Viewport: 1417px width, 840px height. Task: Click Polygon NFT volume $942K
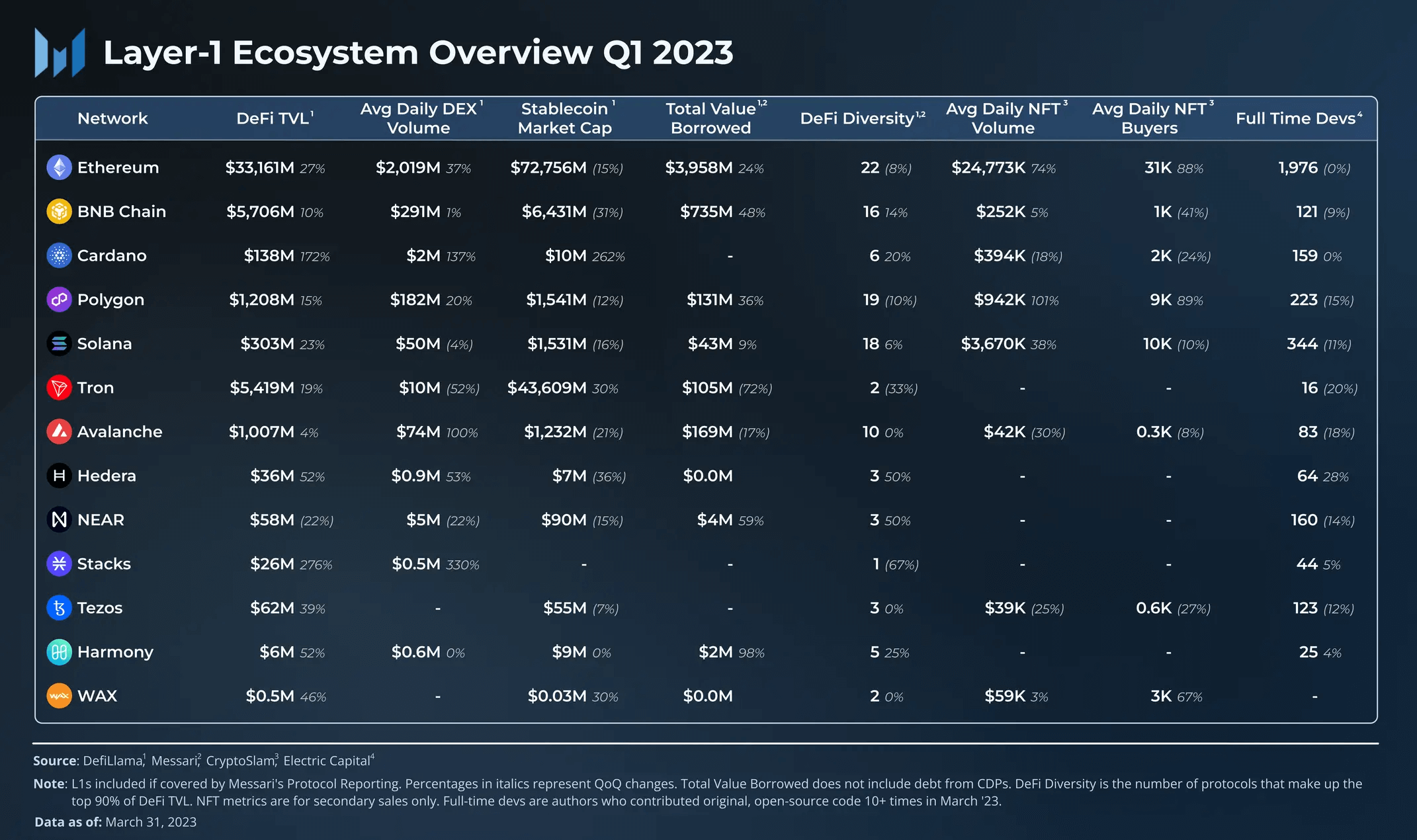click(1000, 300)
